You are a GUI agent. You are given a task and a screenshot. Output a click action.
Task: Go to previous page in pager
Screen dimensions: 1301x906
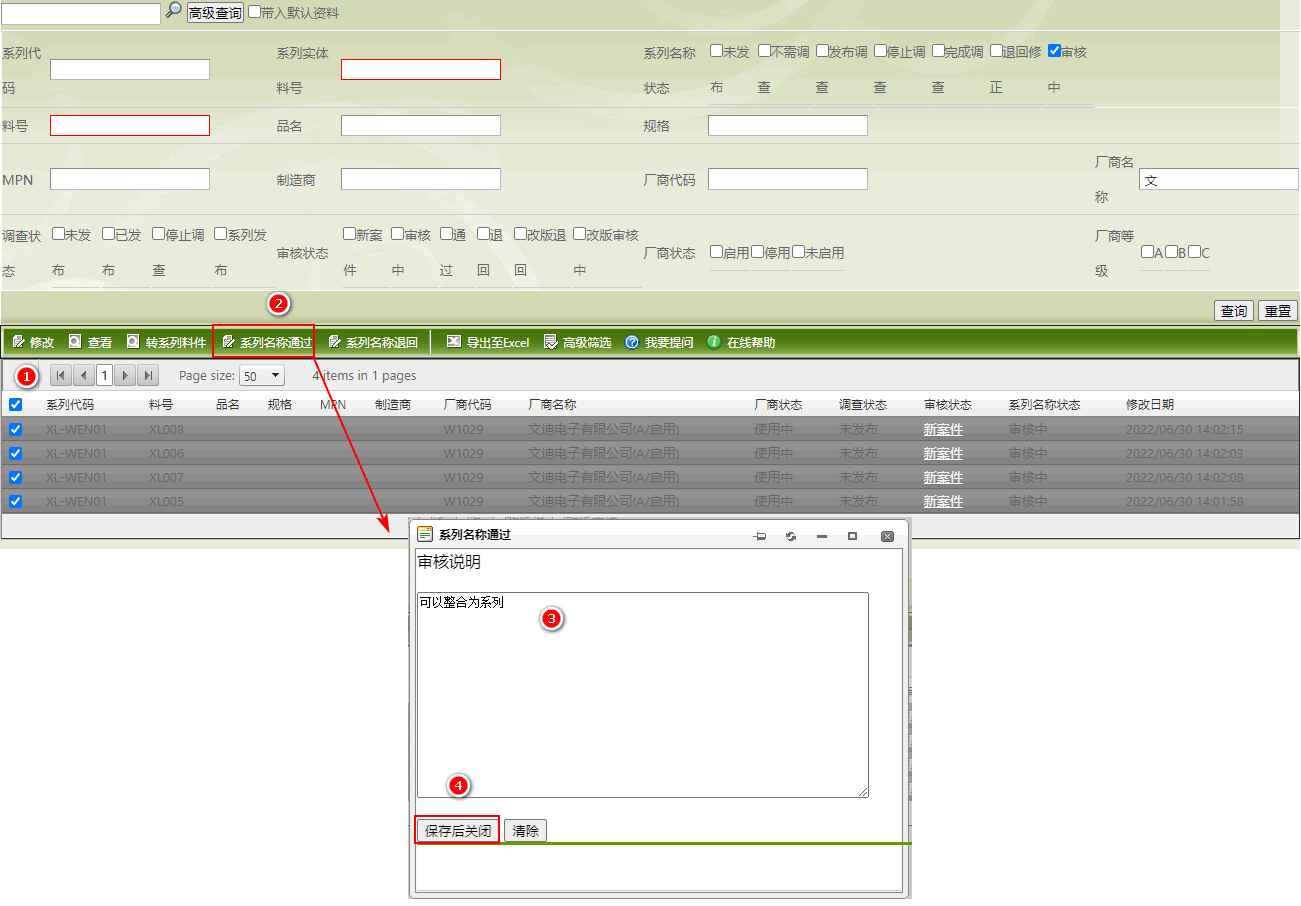coord(83,375)
